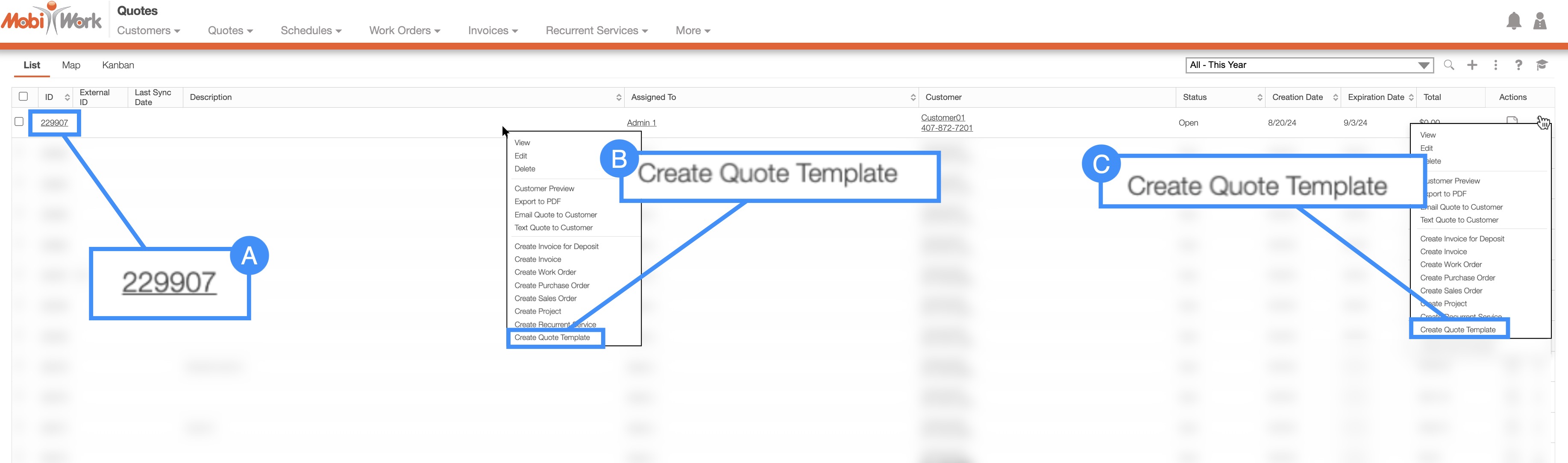Open the Admin 1 assigned user link
This screenshot has height=463, width=1568.
(x=641, y=123)
